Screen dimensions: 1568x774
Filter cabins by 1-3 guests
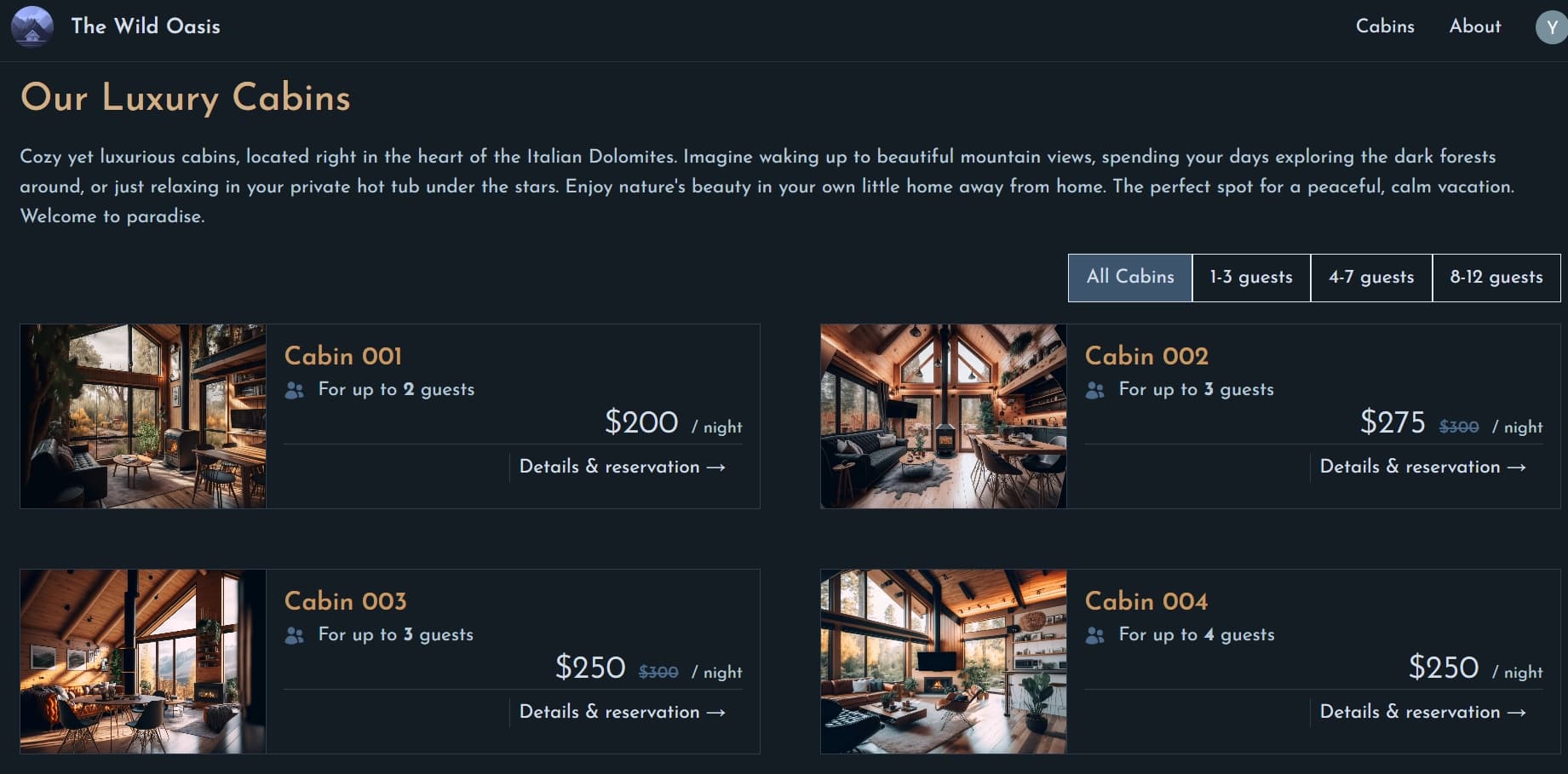[1250, 278]
